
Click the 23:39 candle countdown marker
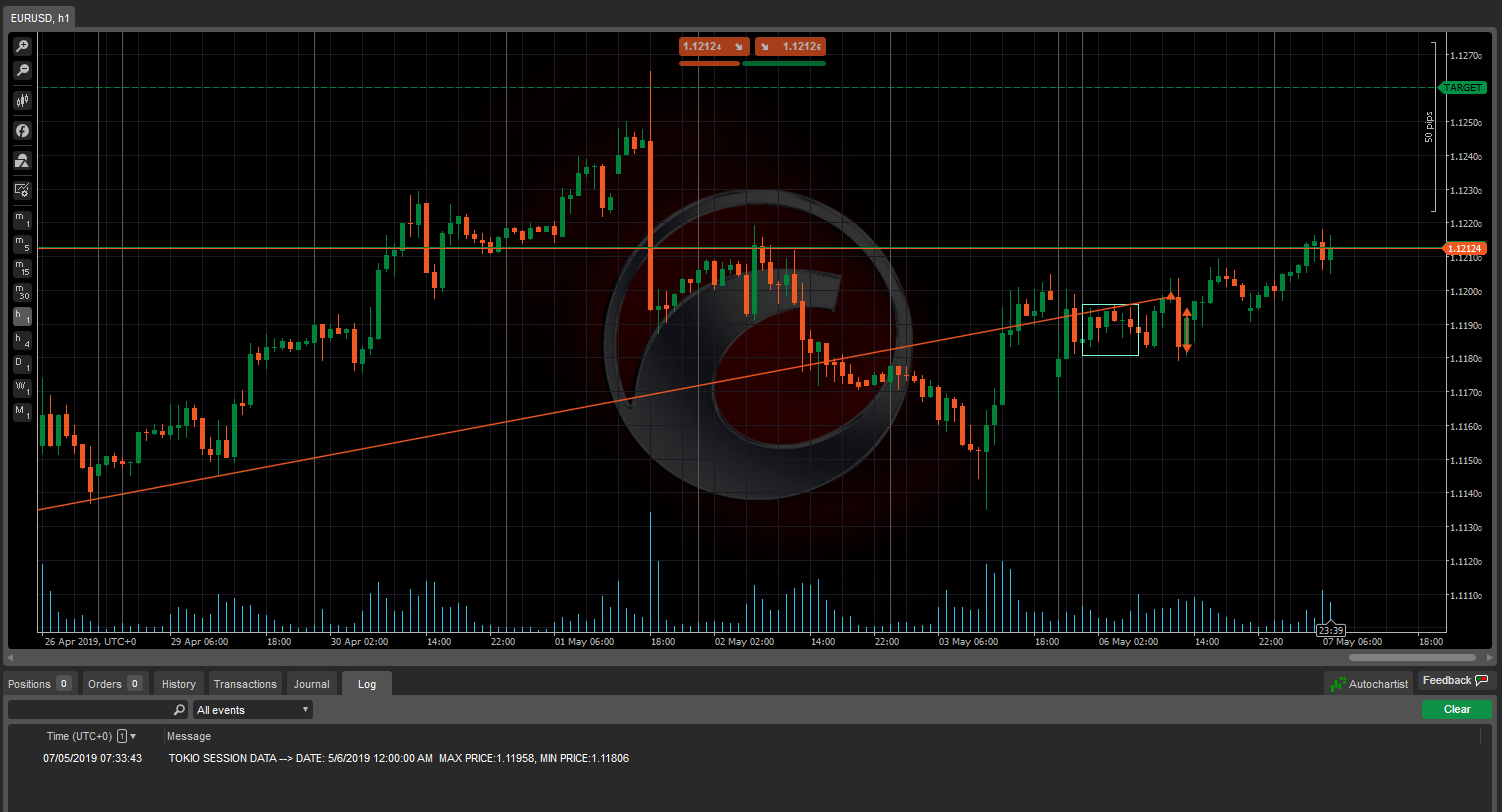point(1330,630)
